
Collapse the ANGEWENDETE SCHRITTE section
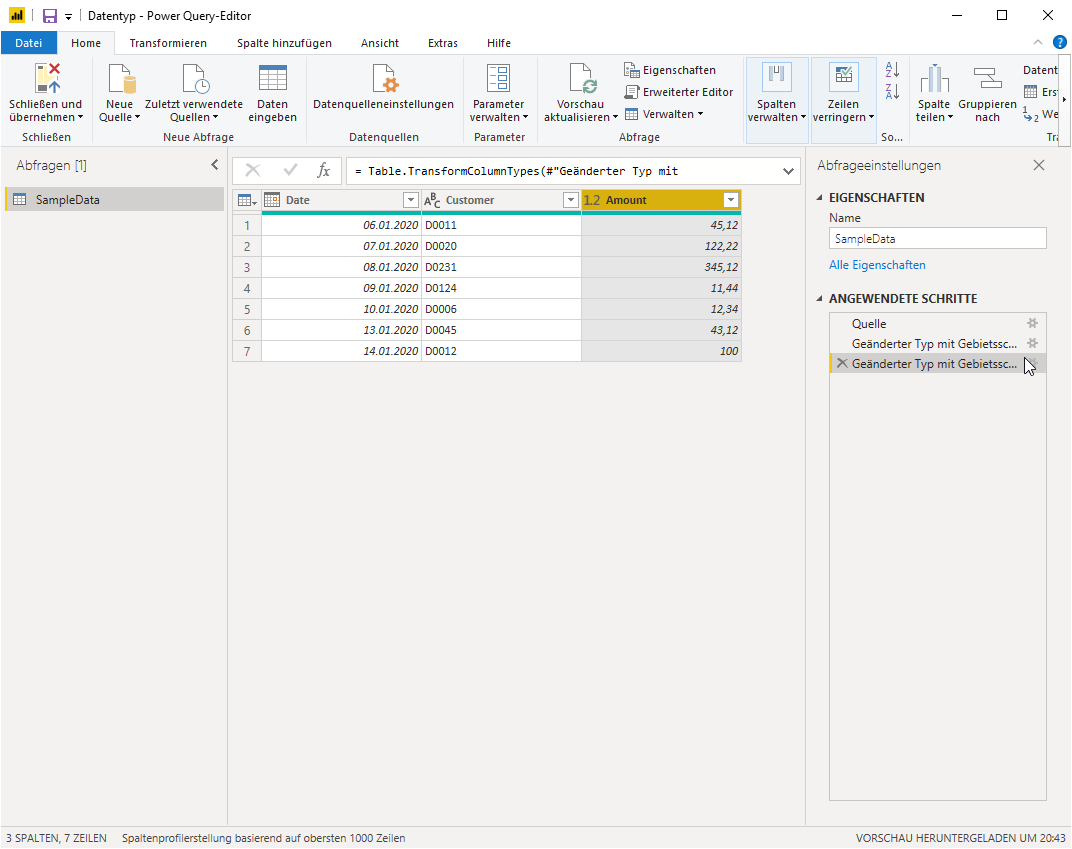(x=820, y=299)
